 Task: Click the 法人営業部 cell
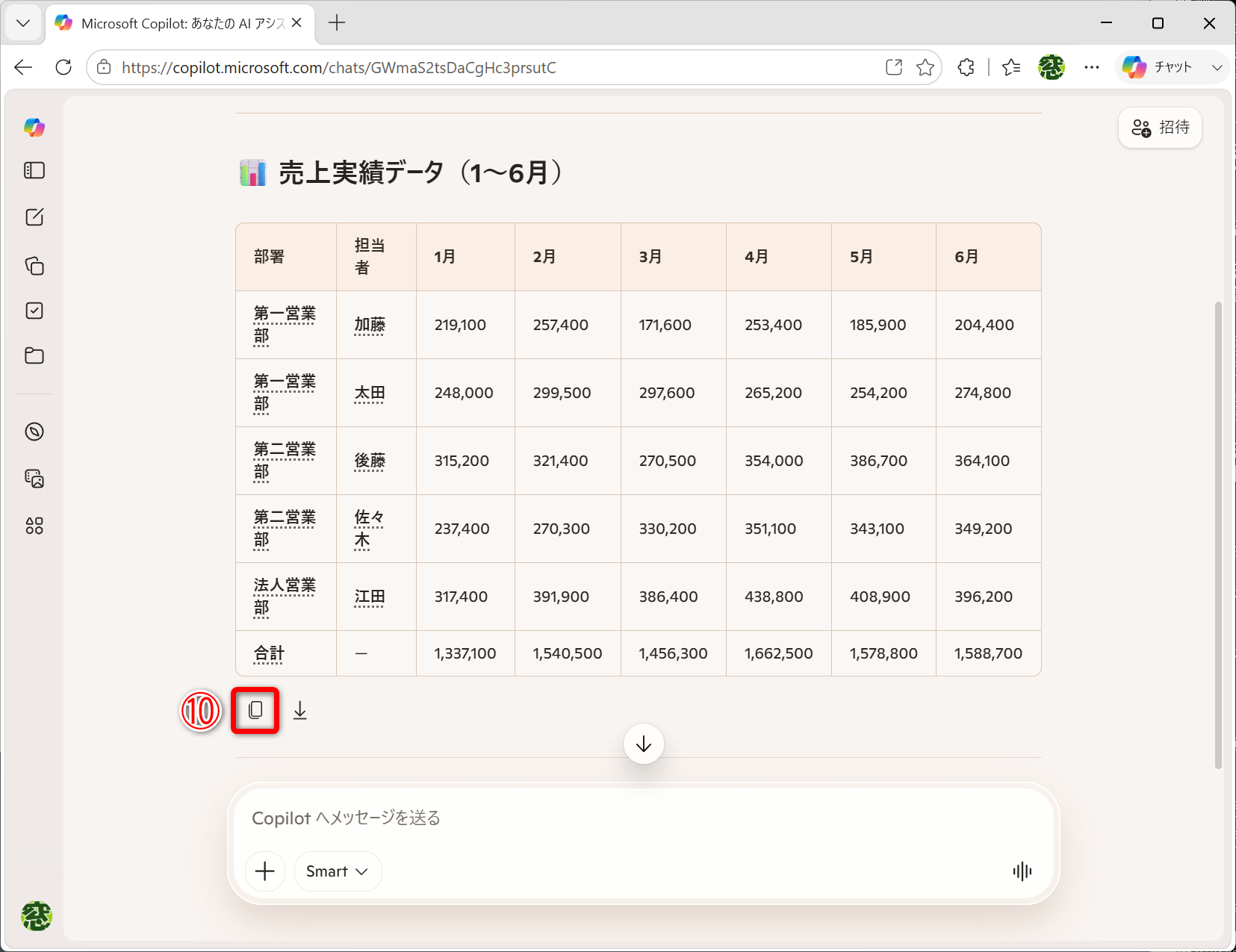point(285,597)
